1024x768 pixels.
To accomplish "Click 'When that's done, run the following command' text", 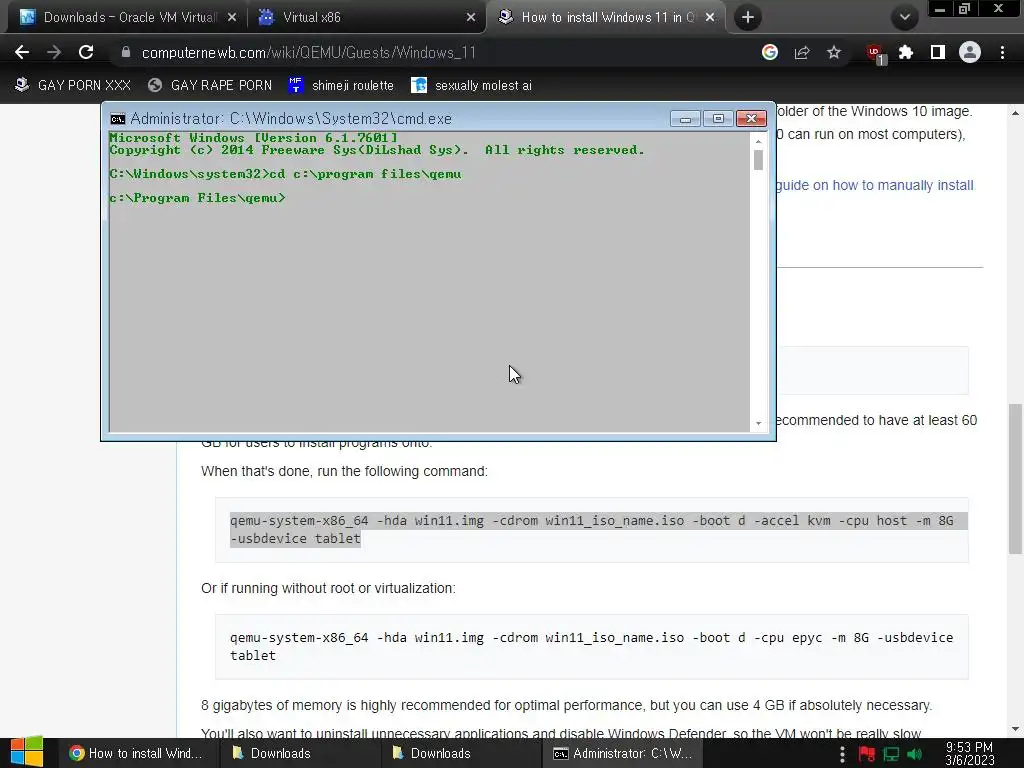I will pyautogui.click(x=344, y=472).
